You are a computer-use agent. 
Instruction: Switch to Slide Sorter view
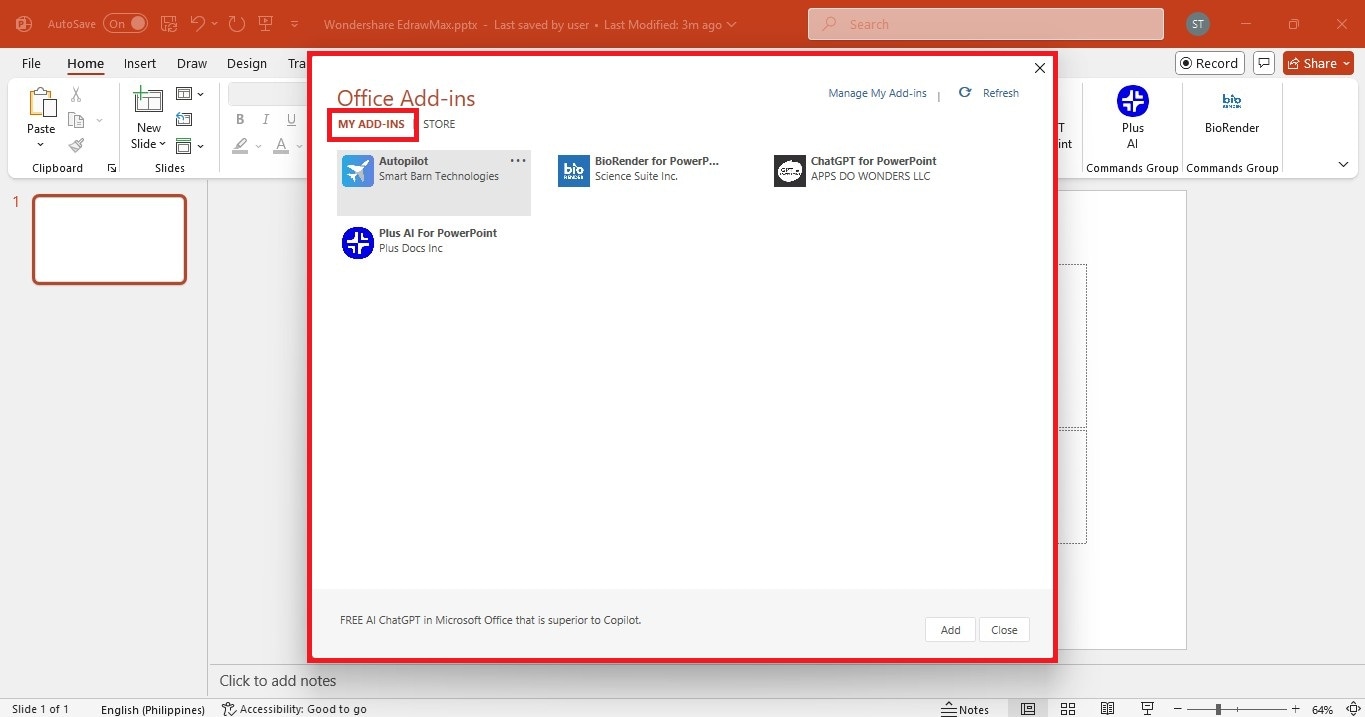coord(1068,709)
